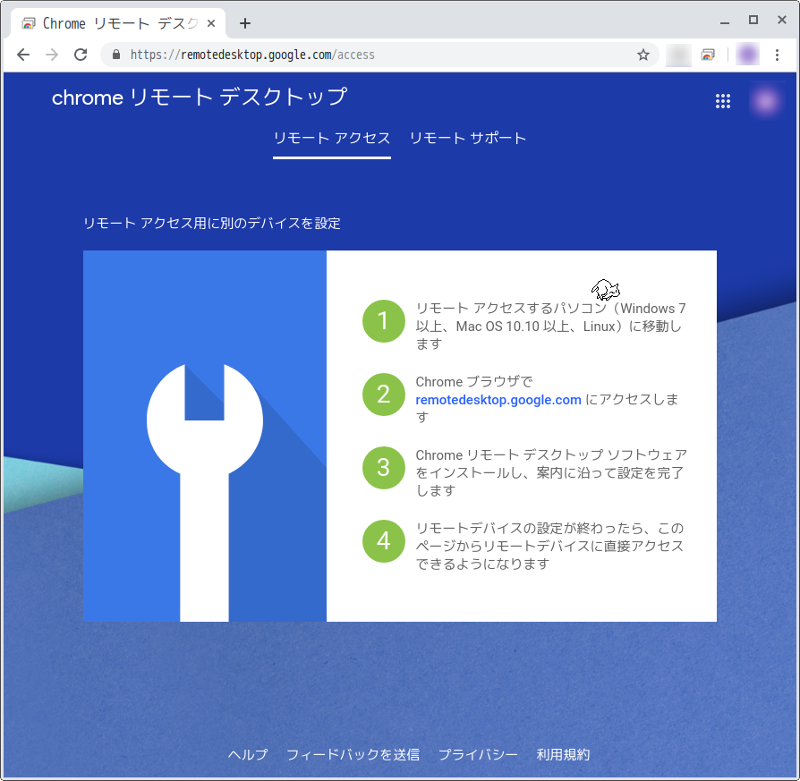Reload the remote desktop page

81,55
